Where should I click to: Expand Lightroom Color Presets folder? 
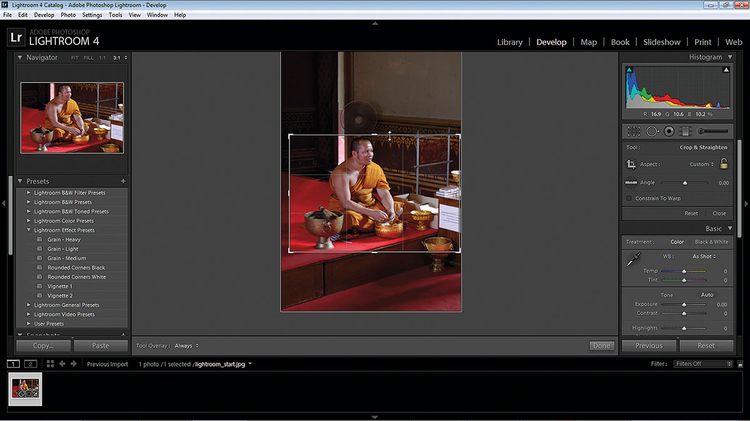pyautogui.click(x=28, y=221)
